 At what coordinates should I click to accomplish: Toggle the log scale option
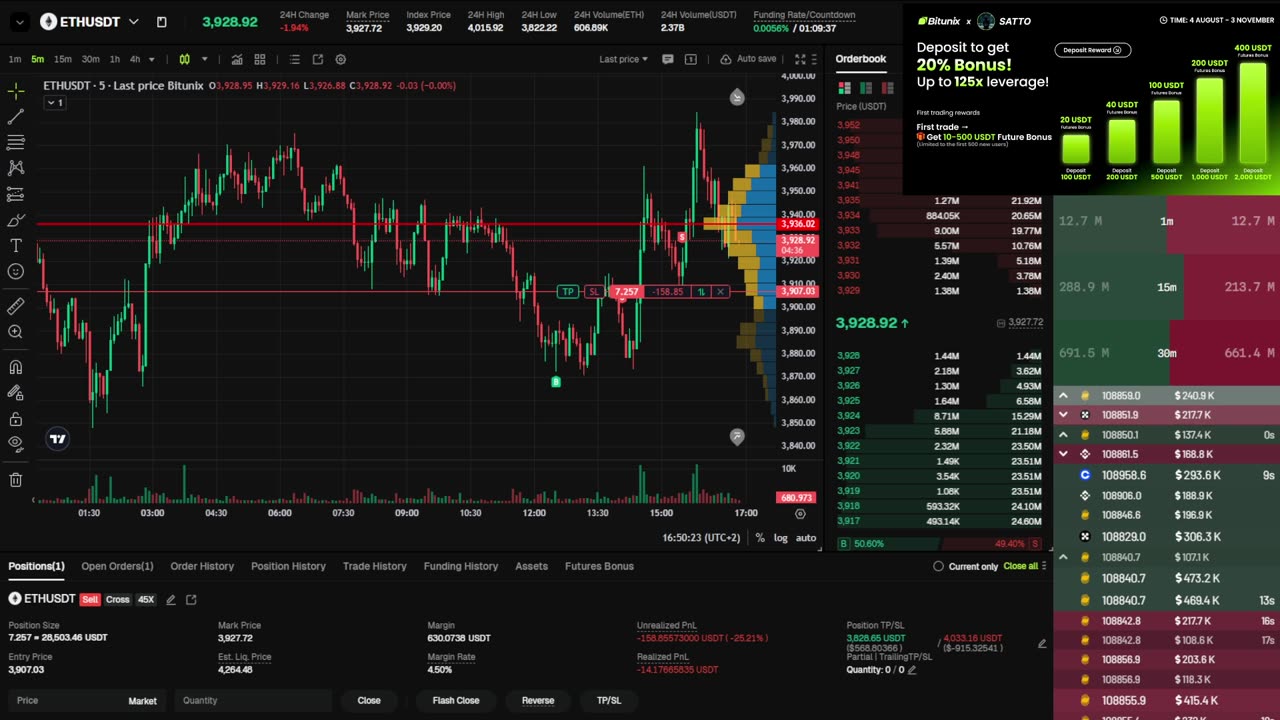pos(780,538)
